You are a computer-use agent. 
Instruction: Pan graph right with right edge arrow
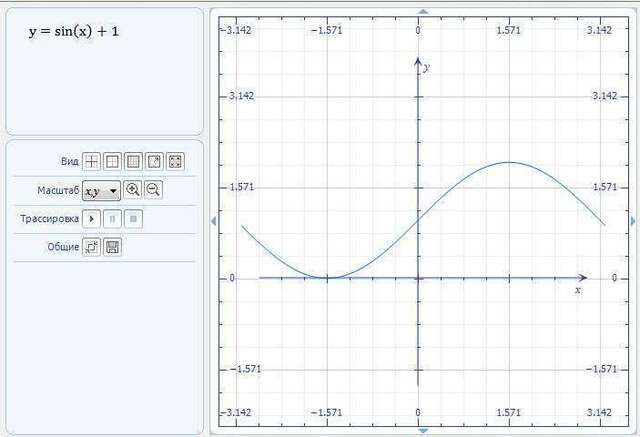click(x=633, y=221)
